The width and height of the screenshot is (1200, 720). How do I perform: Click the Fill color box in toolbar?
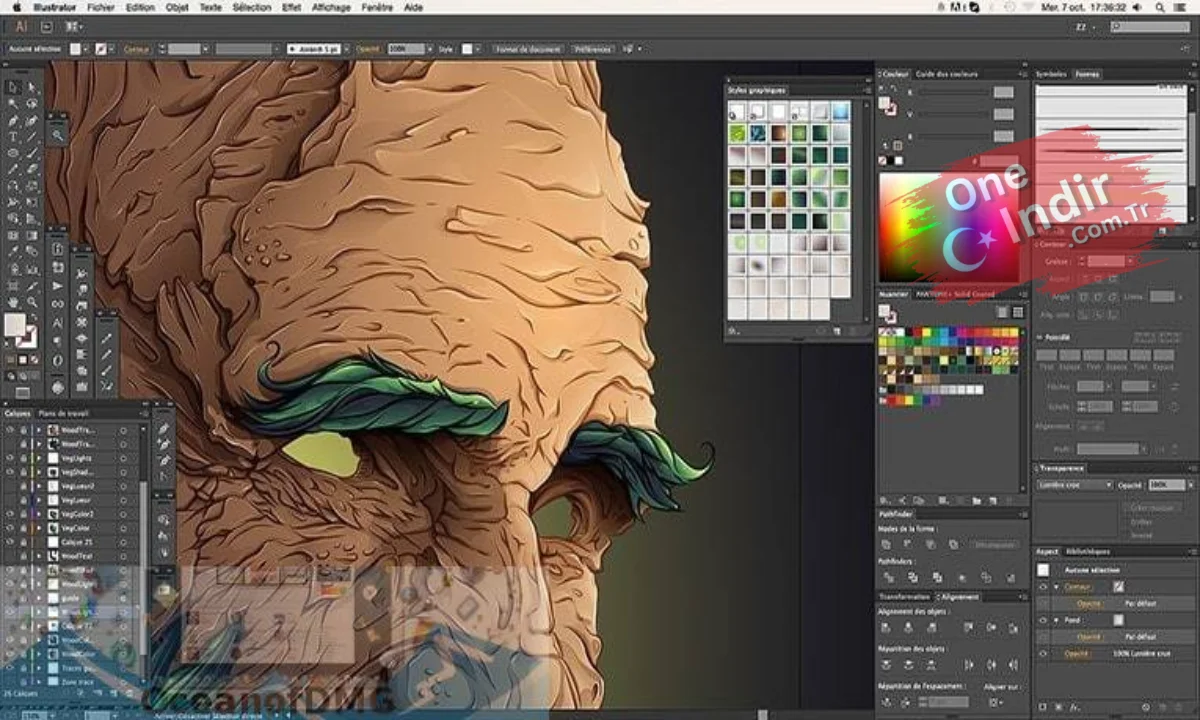[15, 324]
